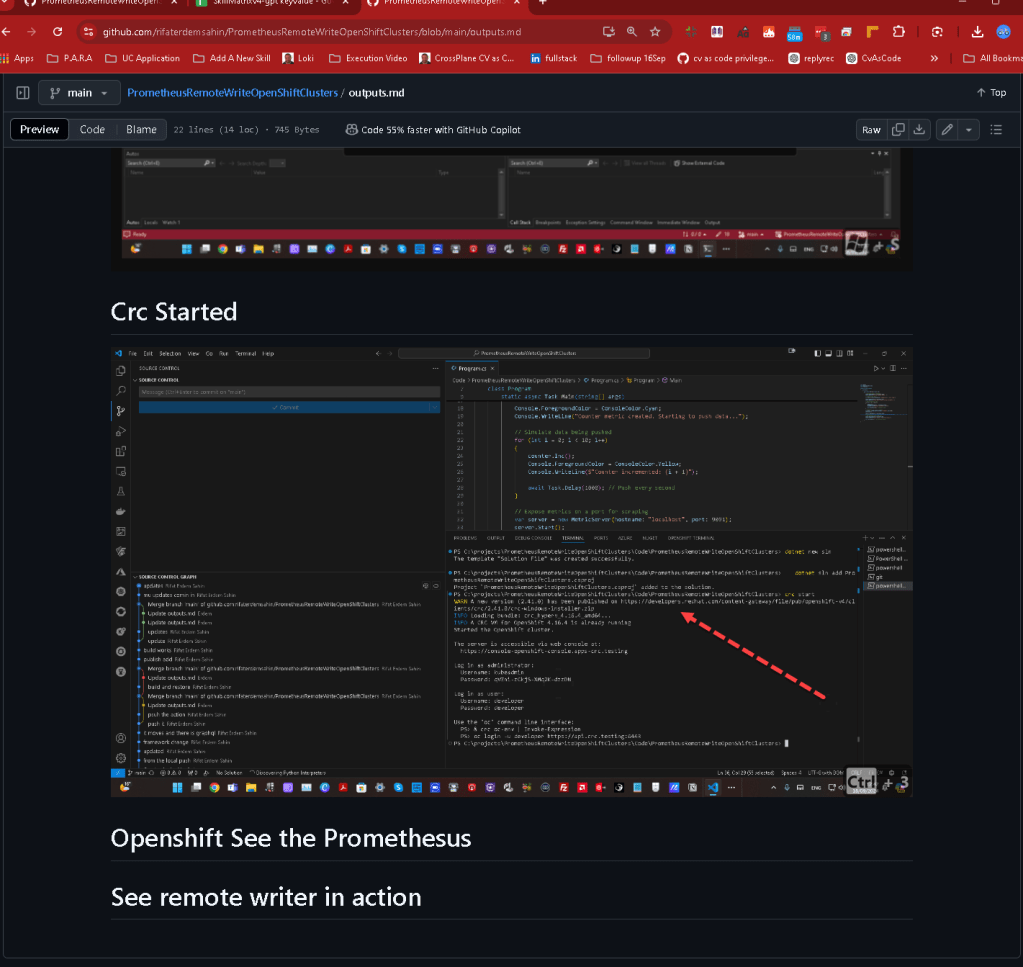Open a new browser tab
1023x967 pixels.
[542, 3]
